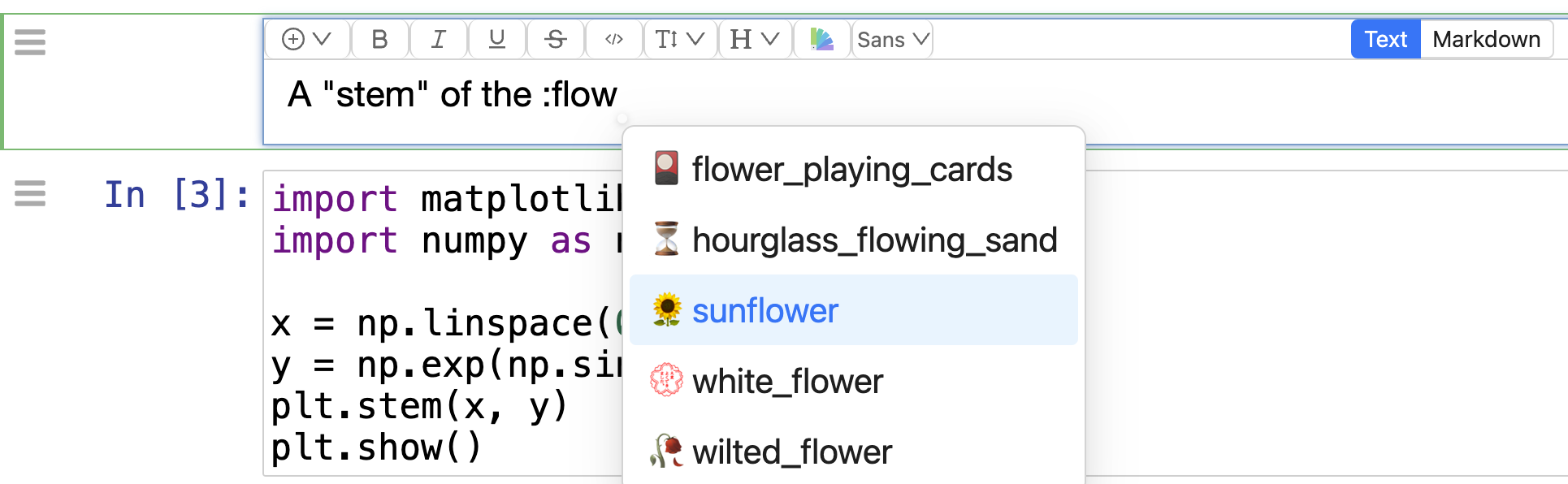This screenshot has width=1568, height=484.
Task: Open the heading level dropdown
Action: pos(755,39)
